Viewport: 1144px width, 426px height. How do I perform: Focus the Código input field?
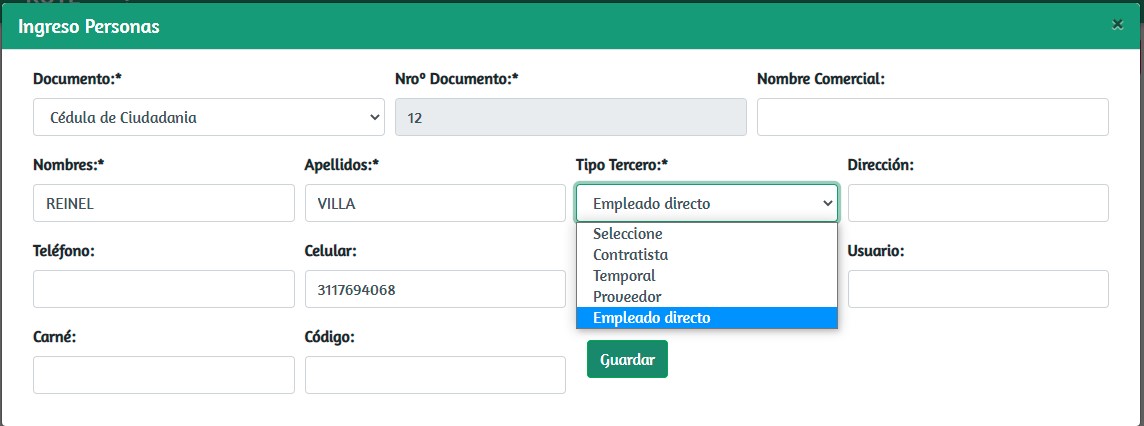(435, 375)
